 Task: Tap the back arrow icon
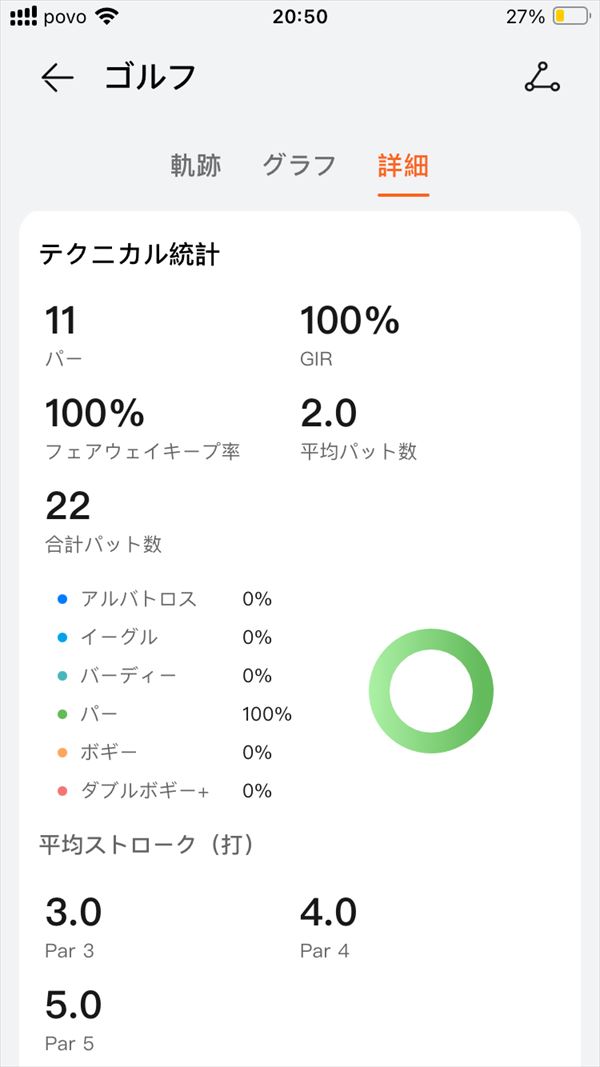[x=57, y=78]
